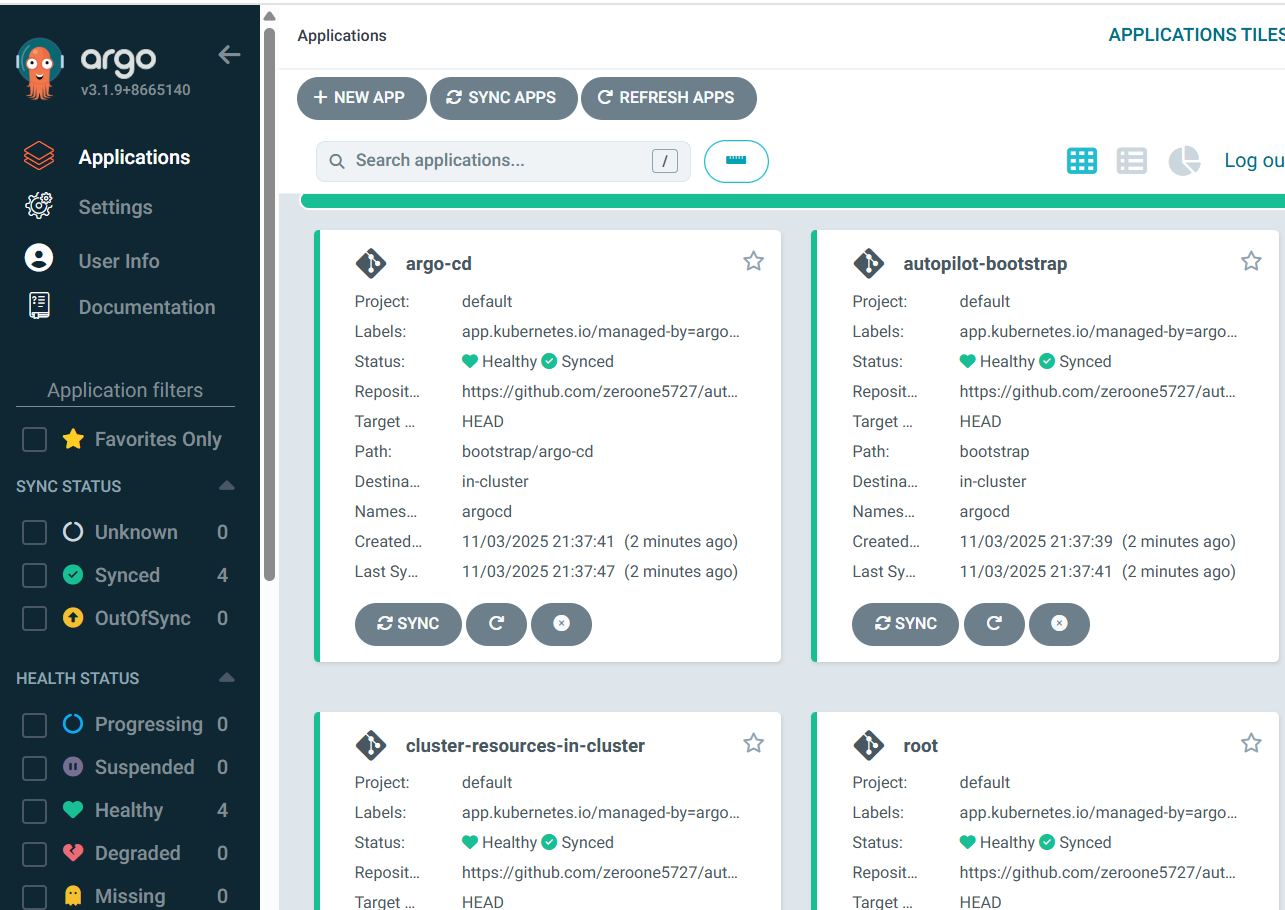Click the autopilot-bootstrap git source icon
Viewport: 1285px width, 910px height.
(x=869, y=263)
